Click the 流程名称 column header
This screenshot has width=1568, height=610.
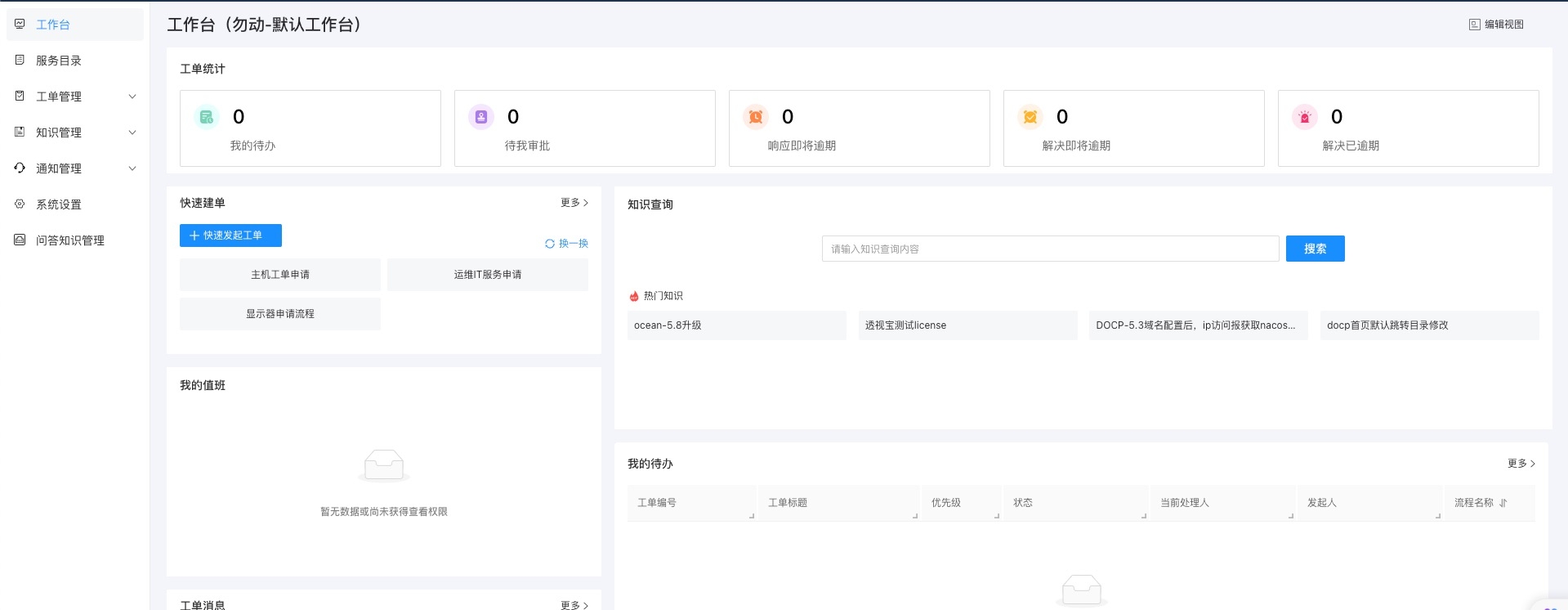1490,503
